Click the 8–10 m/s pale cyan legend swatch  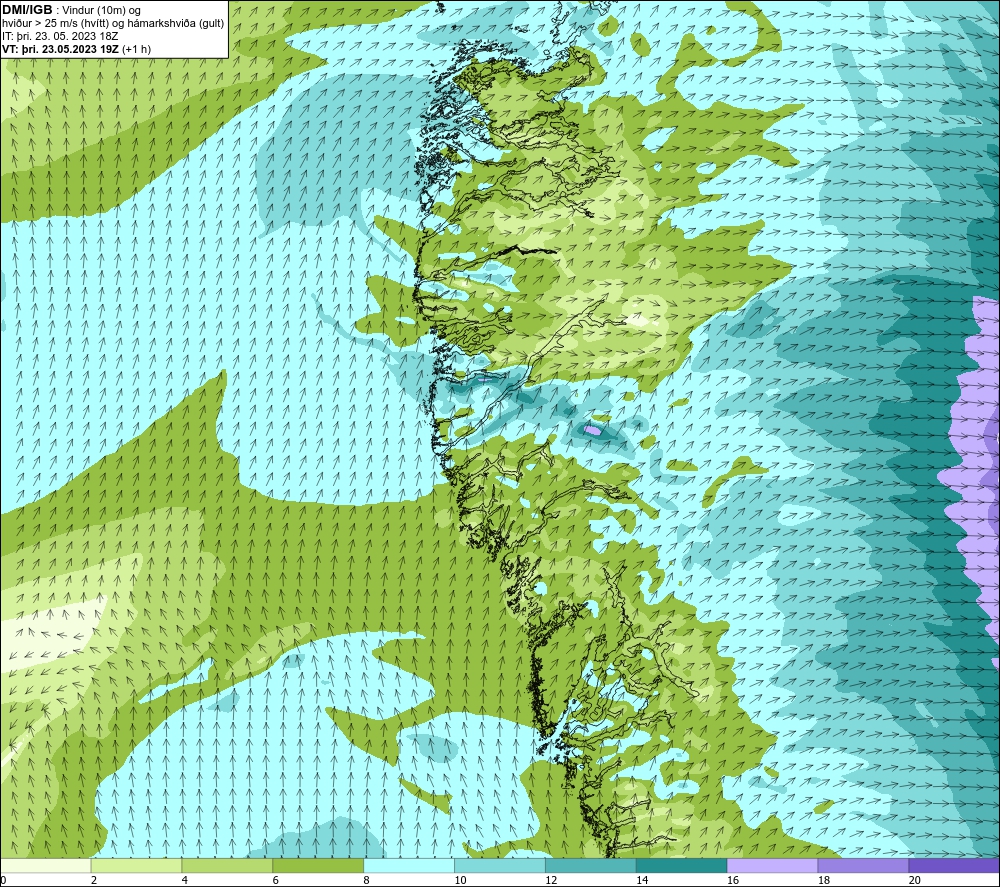(x=409, y=865)
